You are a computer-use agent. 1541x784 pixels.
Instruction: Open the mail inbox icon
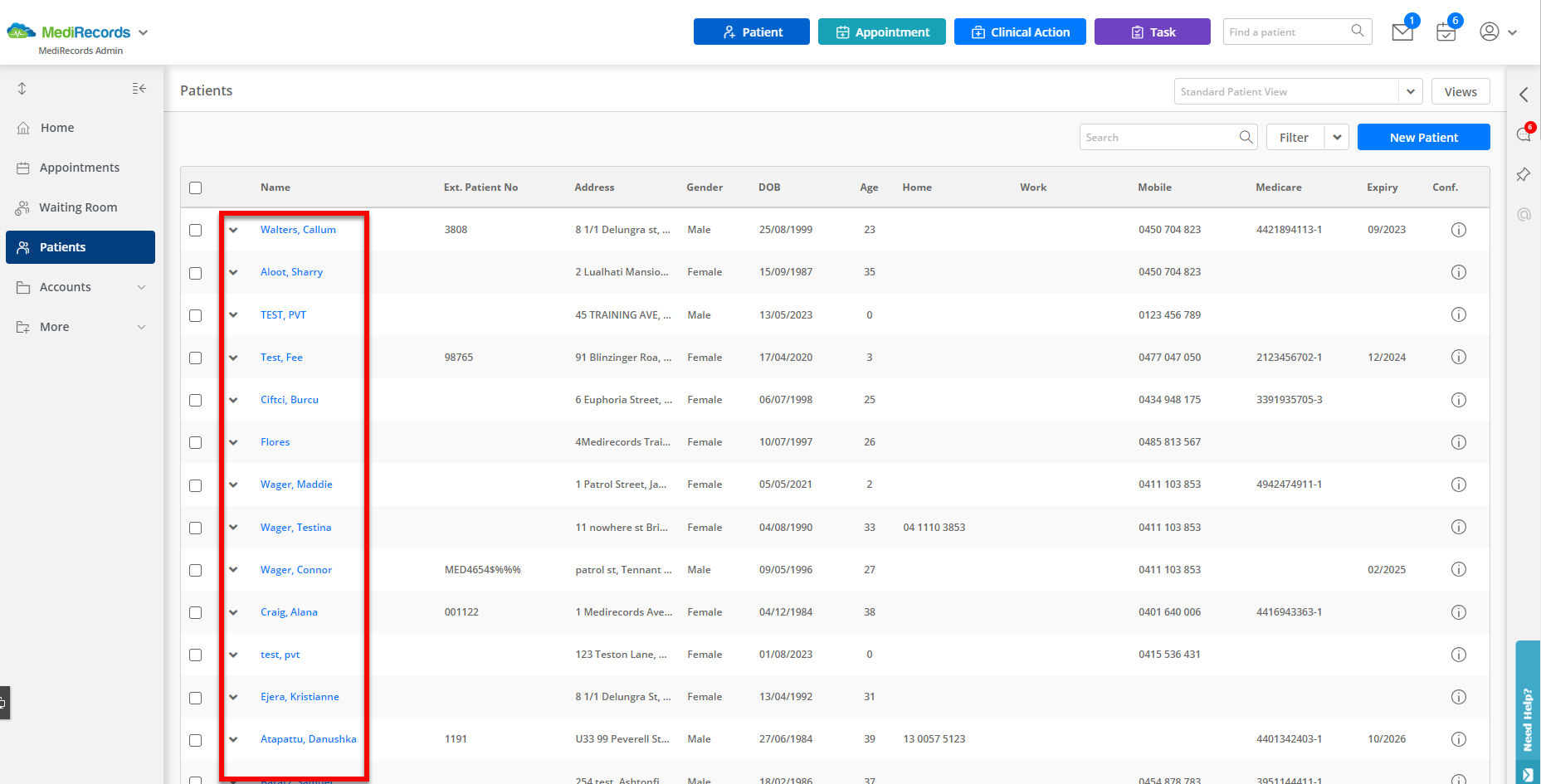(1402, 32)
